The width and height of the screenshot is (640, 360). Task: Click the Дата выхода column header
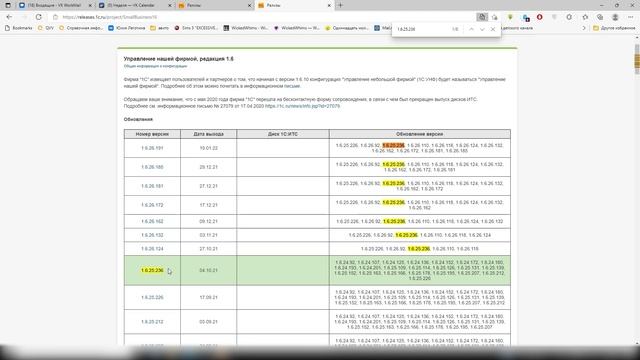209,134
